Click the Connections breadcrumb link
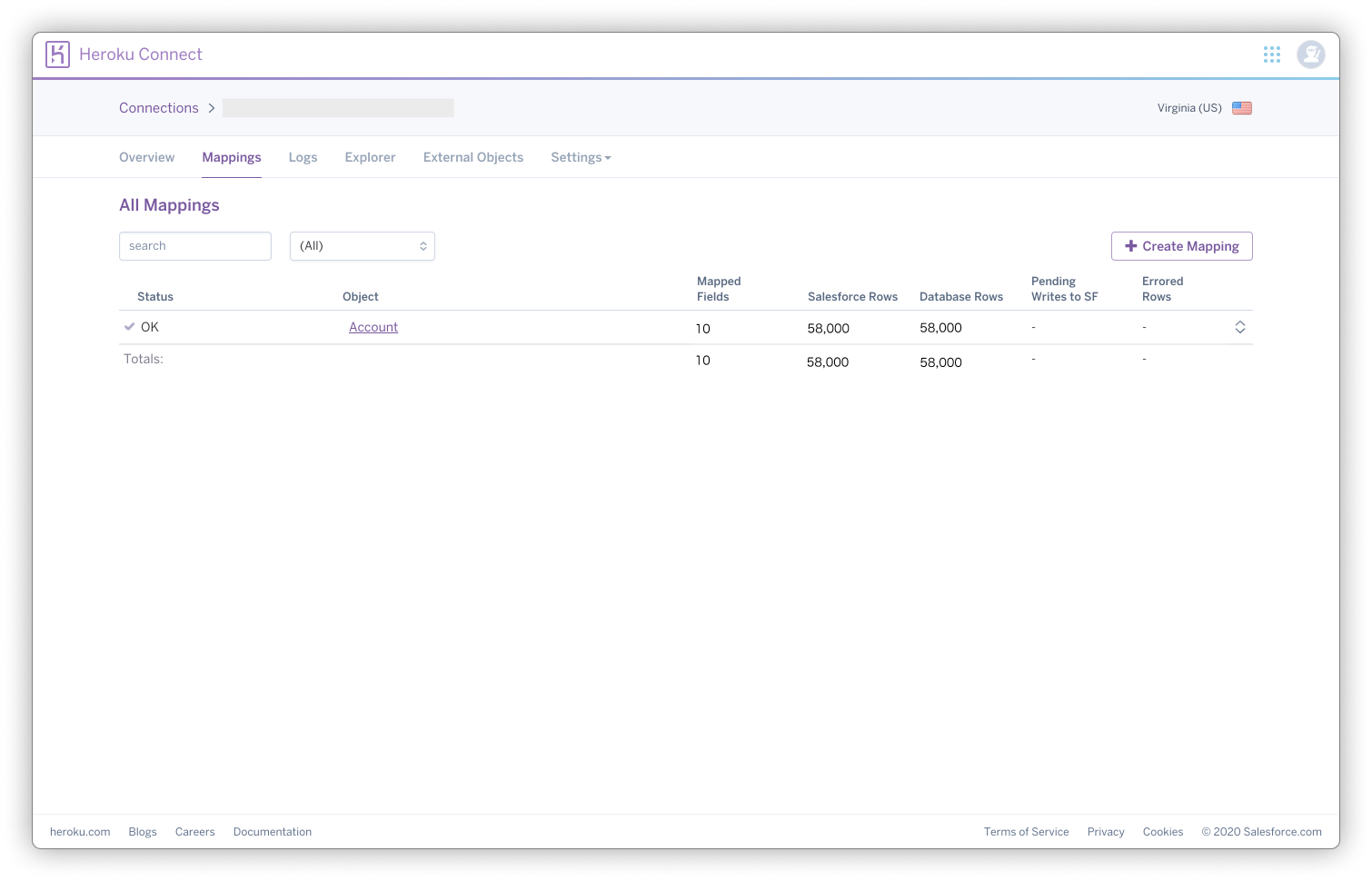Viewport: 1372px width, 881px height. 159,108
